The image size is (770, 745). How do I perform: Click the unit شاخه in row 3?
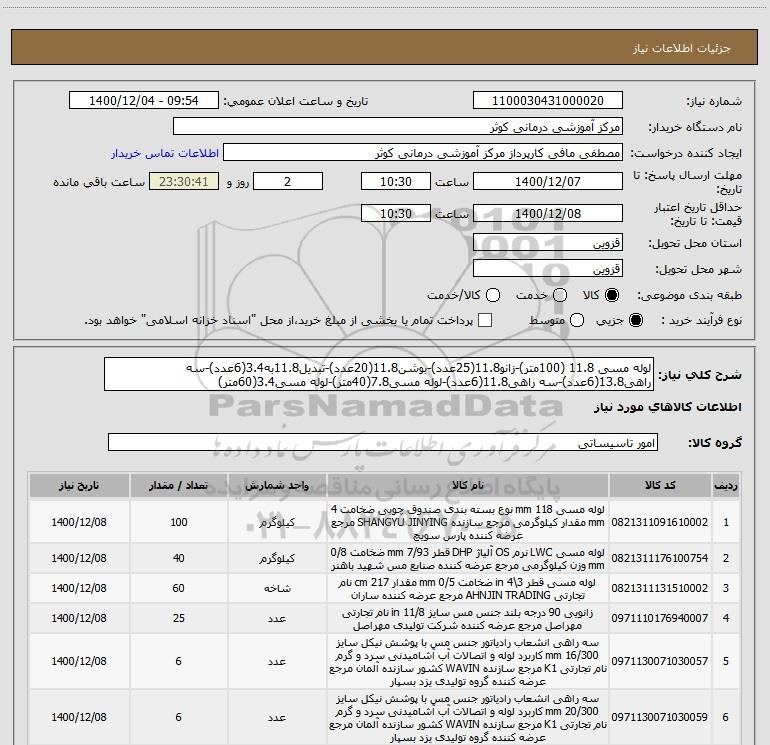(x=277, y=588)
